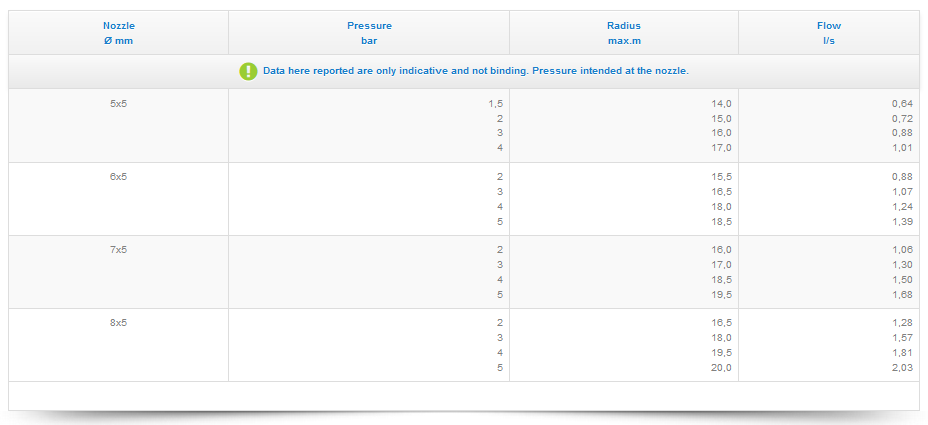
Task: Select the Radius max.m column header
Action: click(623, 33)
